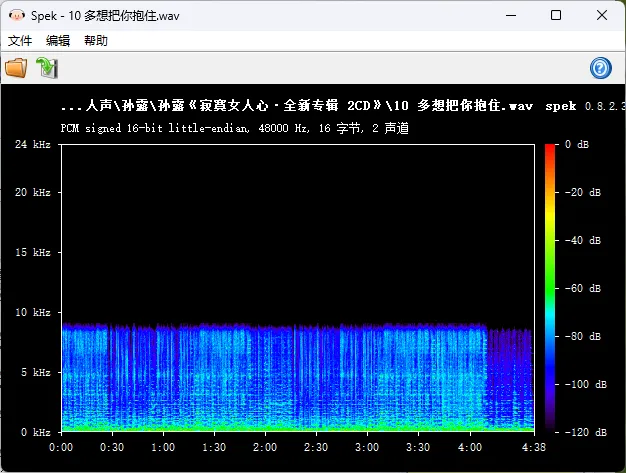Open the blue question mark About icon
The width and height of the screenshot is (626, 473).
pyautogui.click(x=601, y=68)
